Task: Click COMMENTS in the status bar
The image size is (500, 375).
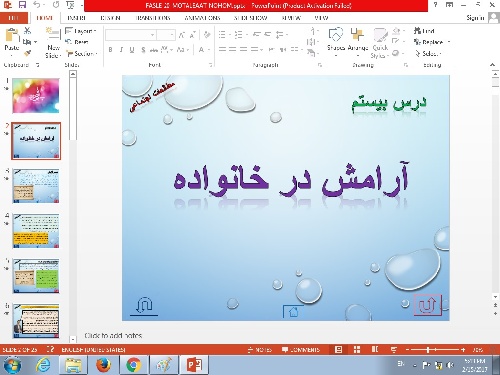Action: [301, 350]
